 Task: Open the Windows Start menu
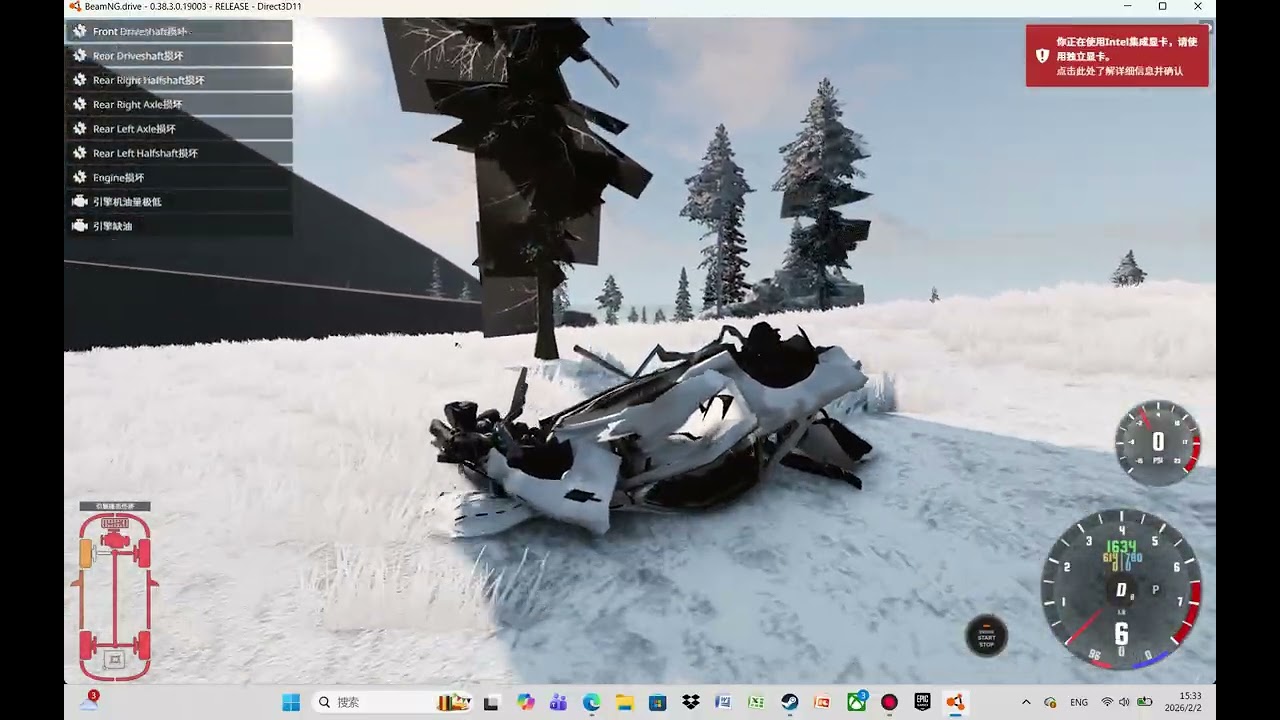(x=291, y=702)
